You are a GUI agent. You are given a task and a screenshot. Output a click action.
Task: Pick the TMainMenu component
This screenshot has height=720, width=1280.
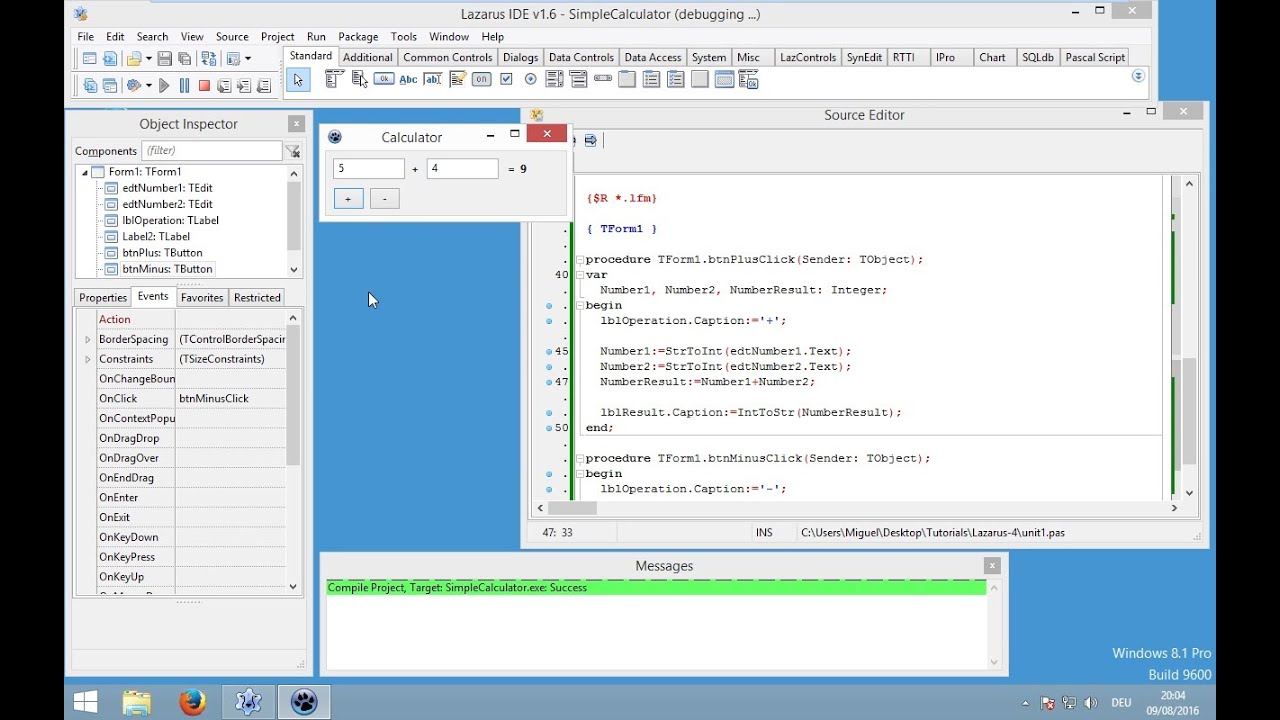pyautogui.click(x=334, y=80)
